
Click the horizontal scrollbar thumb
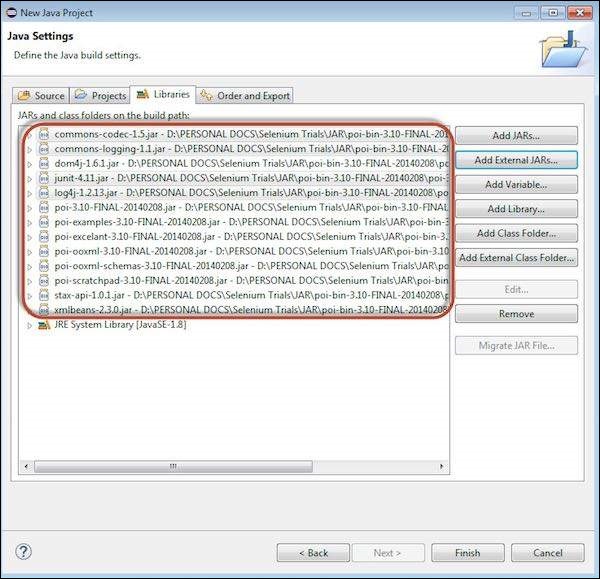173,466
